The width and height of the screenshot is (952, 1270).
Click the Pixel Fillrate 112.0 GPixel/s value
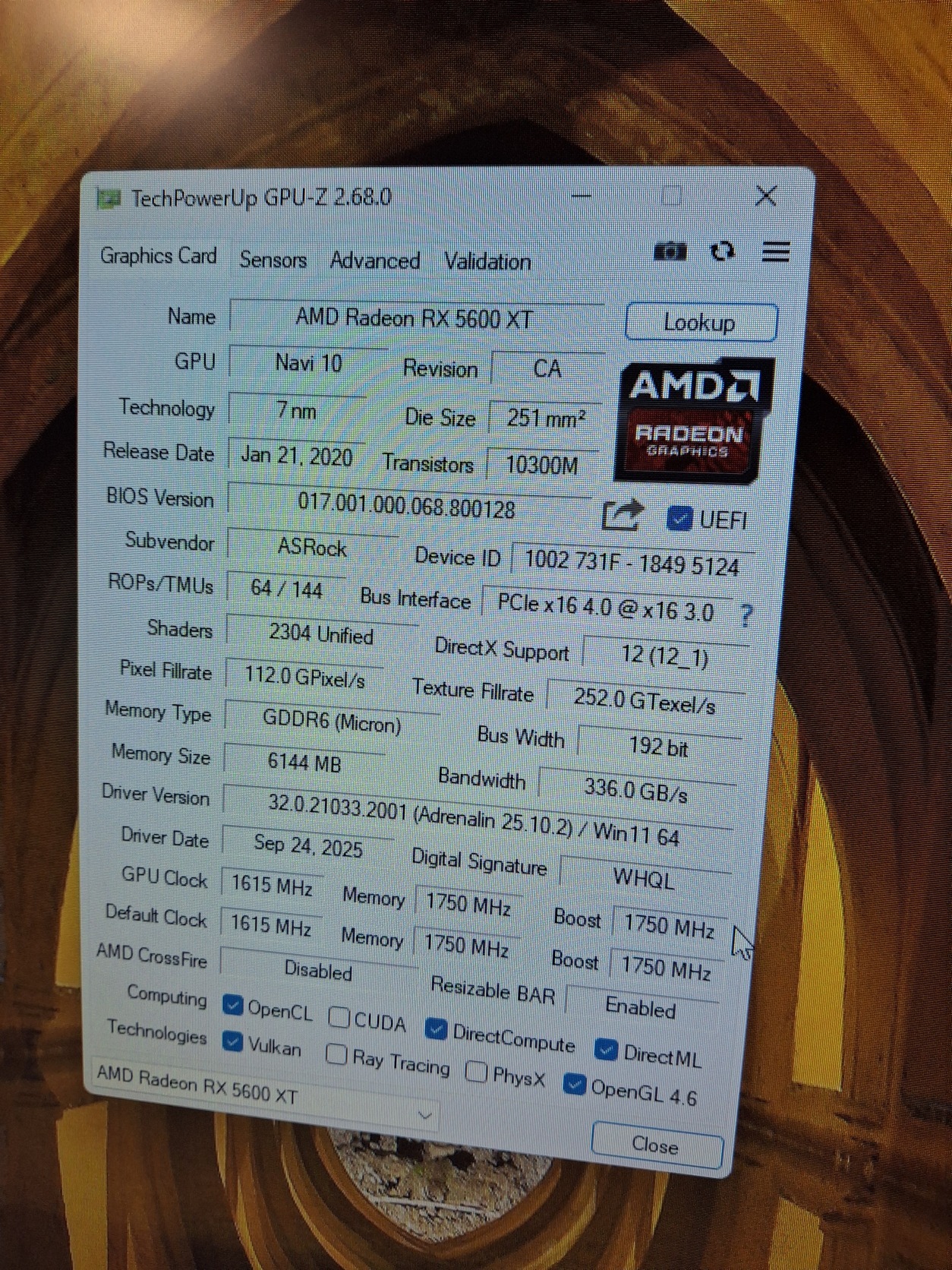pos(305,676)
